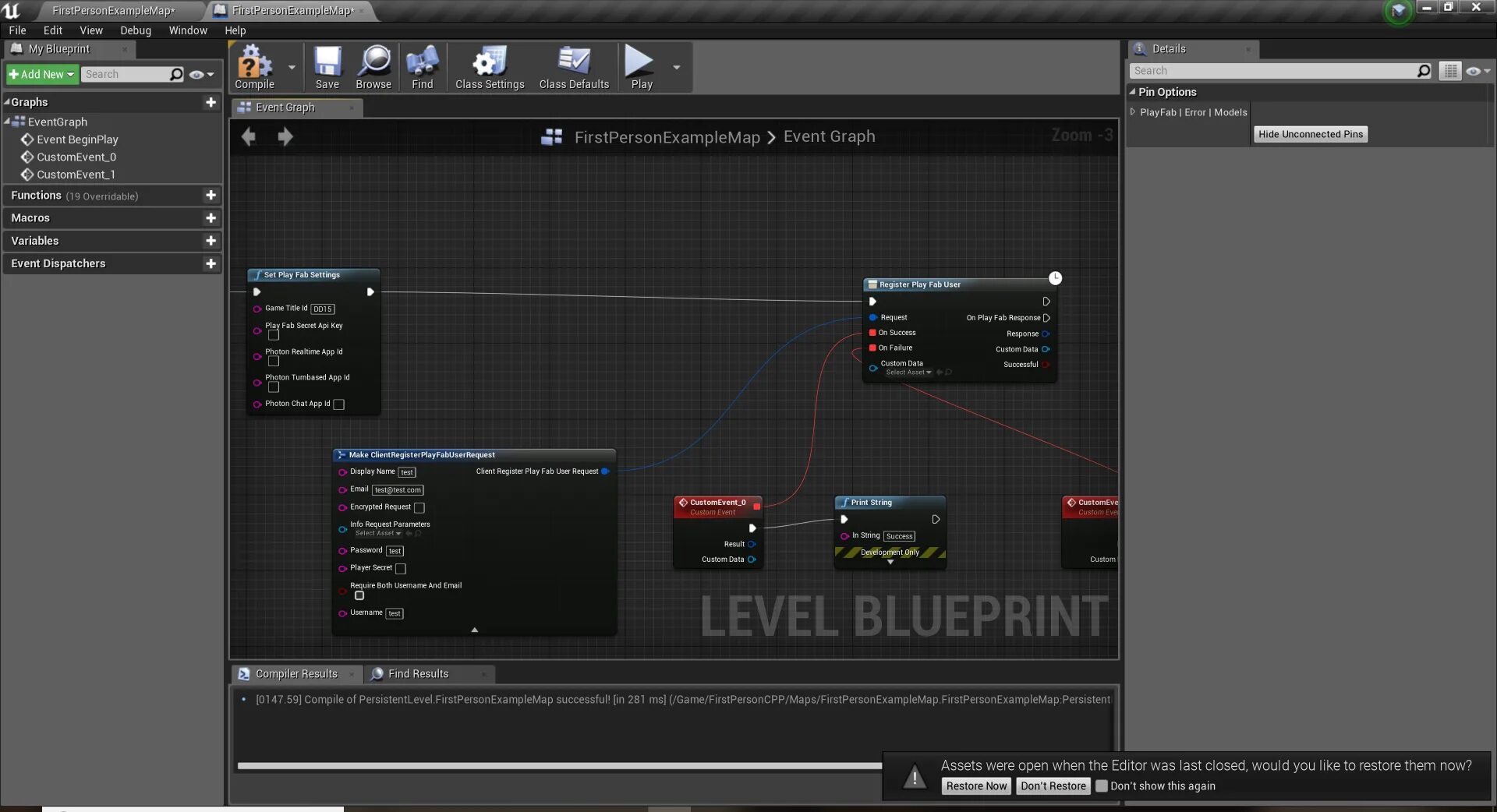Add a new variable with plus icon
This screenshot has width=1497, height=812.
211,241
